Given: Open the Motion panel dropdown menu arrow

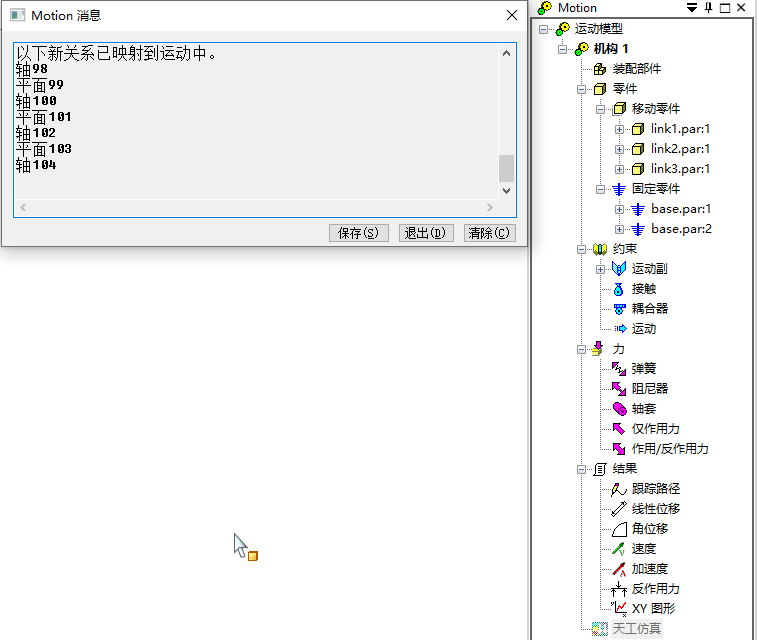Looking at the screenshot, I should (x=692, y=8).
